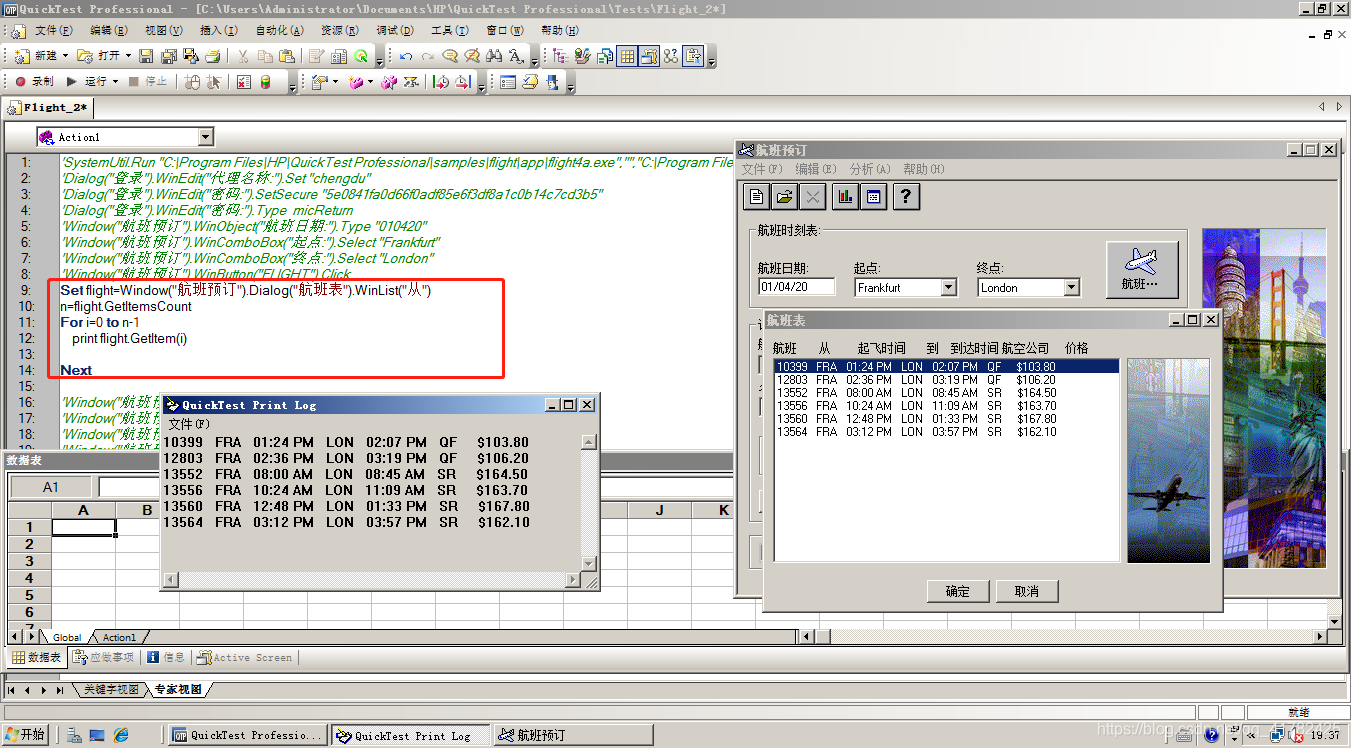Click Print Log horizontal scrollbar right arrow
Screen dimensions: 1351x748
tap(573, 580)
